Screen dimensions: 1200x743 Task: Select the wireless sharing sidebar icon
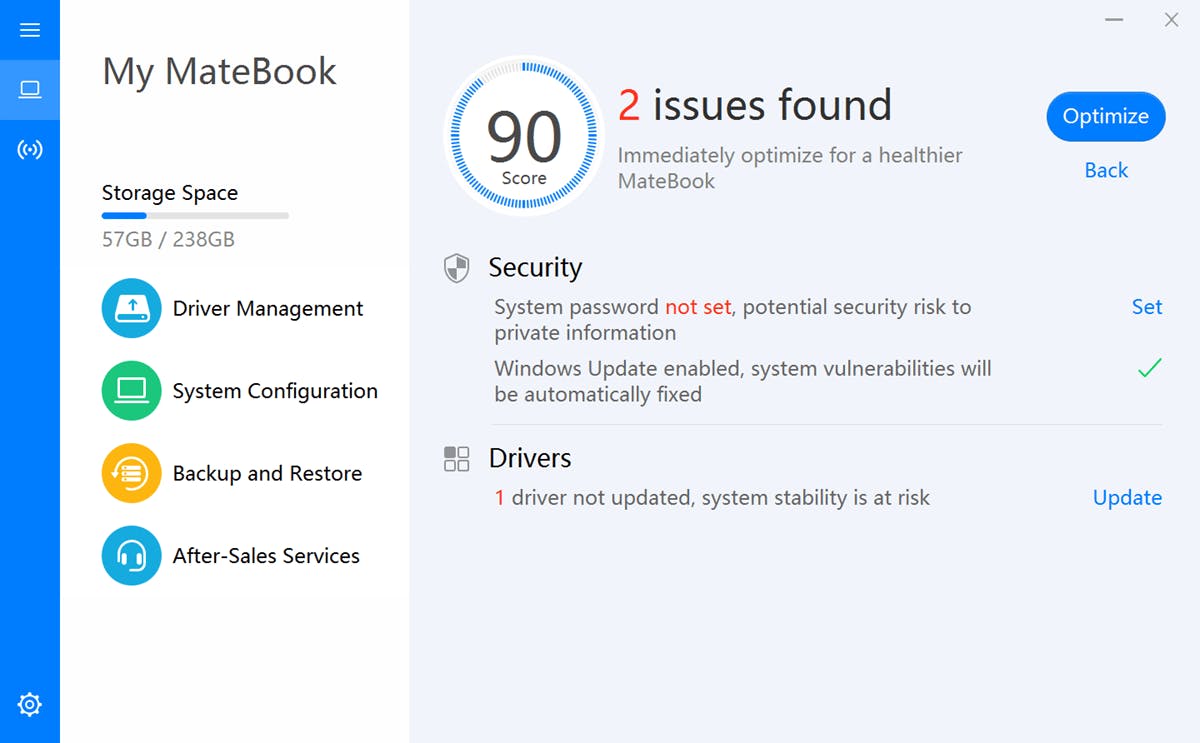tap(30, 149)
